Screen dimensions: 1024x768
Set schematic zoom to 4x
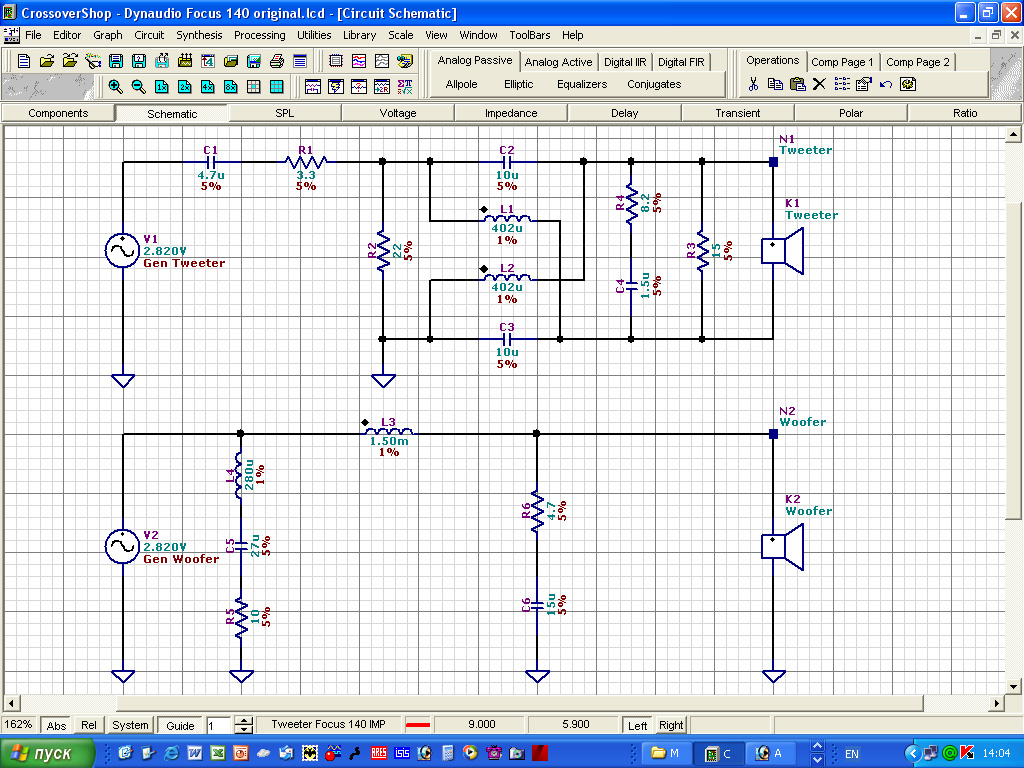pyautogui.click(x=208, y=86)
